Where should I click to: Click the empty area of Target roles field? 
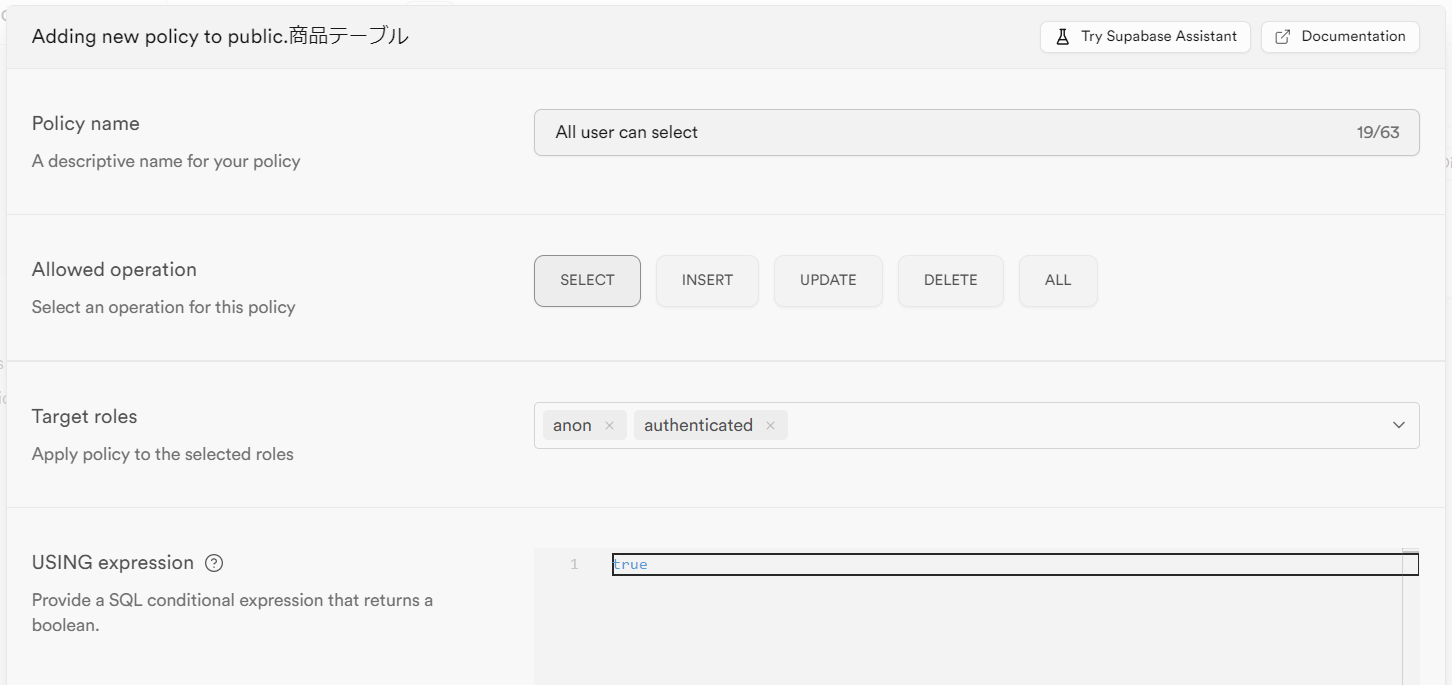coord(1080,426)
